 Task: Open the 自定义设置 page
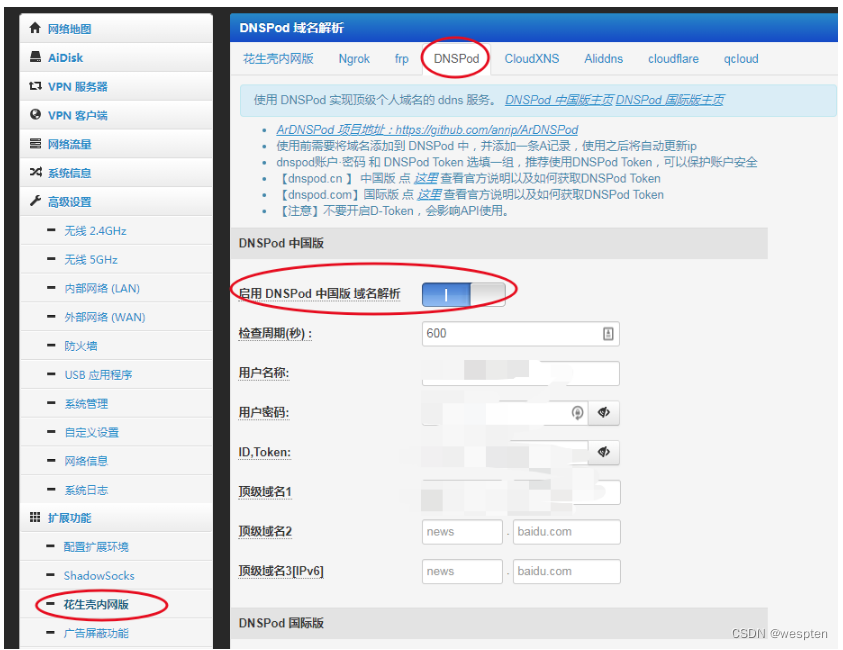pos(91,432)
